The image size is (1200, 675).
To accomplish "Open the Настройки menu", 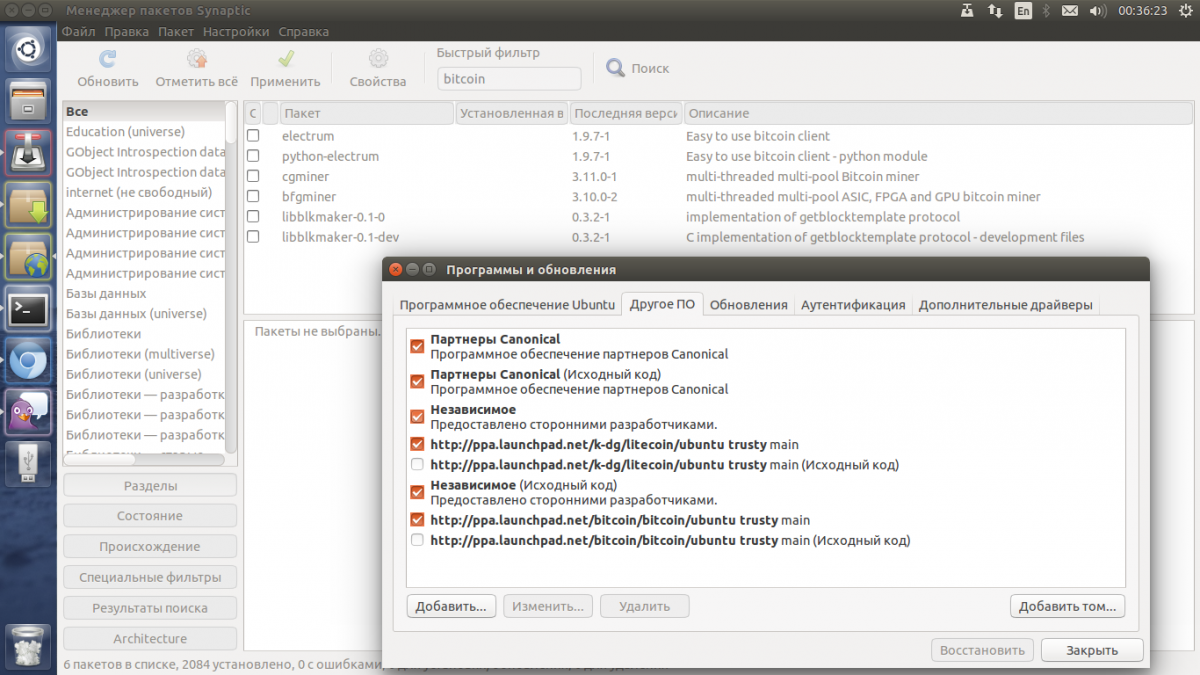I will (x=236, y=32).
